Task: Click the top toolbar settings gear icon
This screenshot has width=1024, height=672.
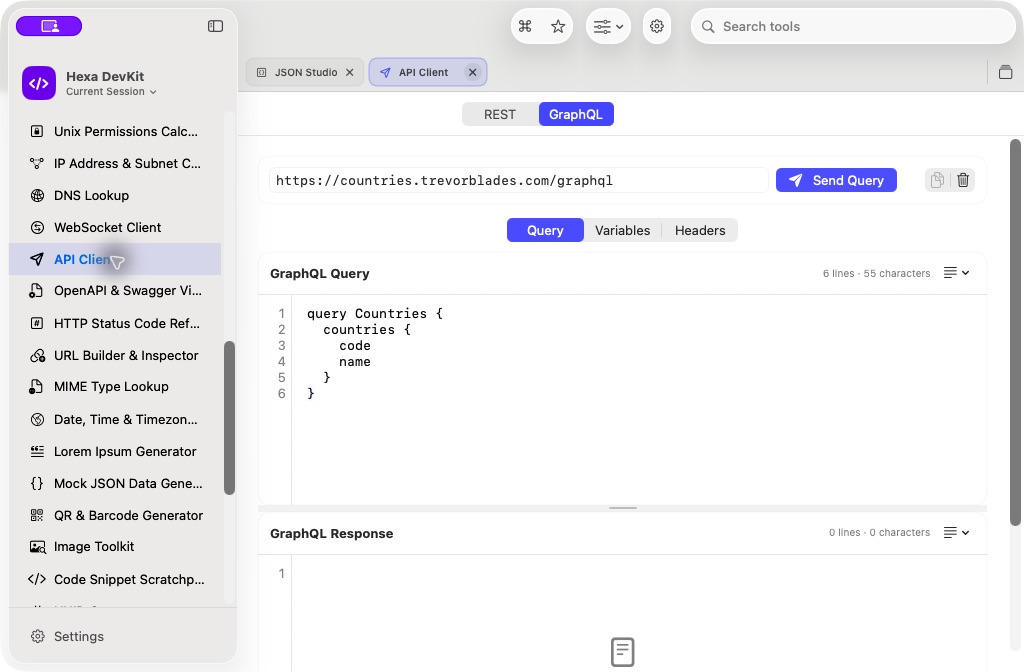Action: (x=657, y=26)
